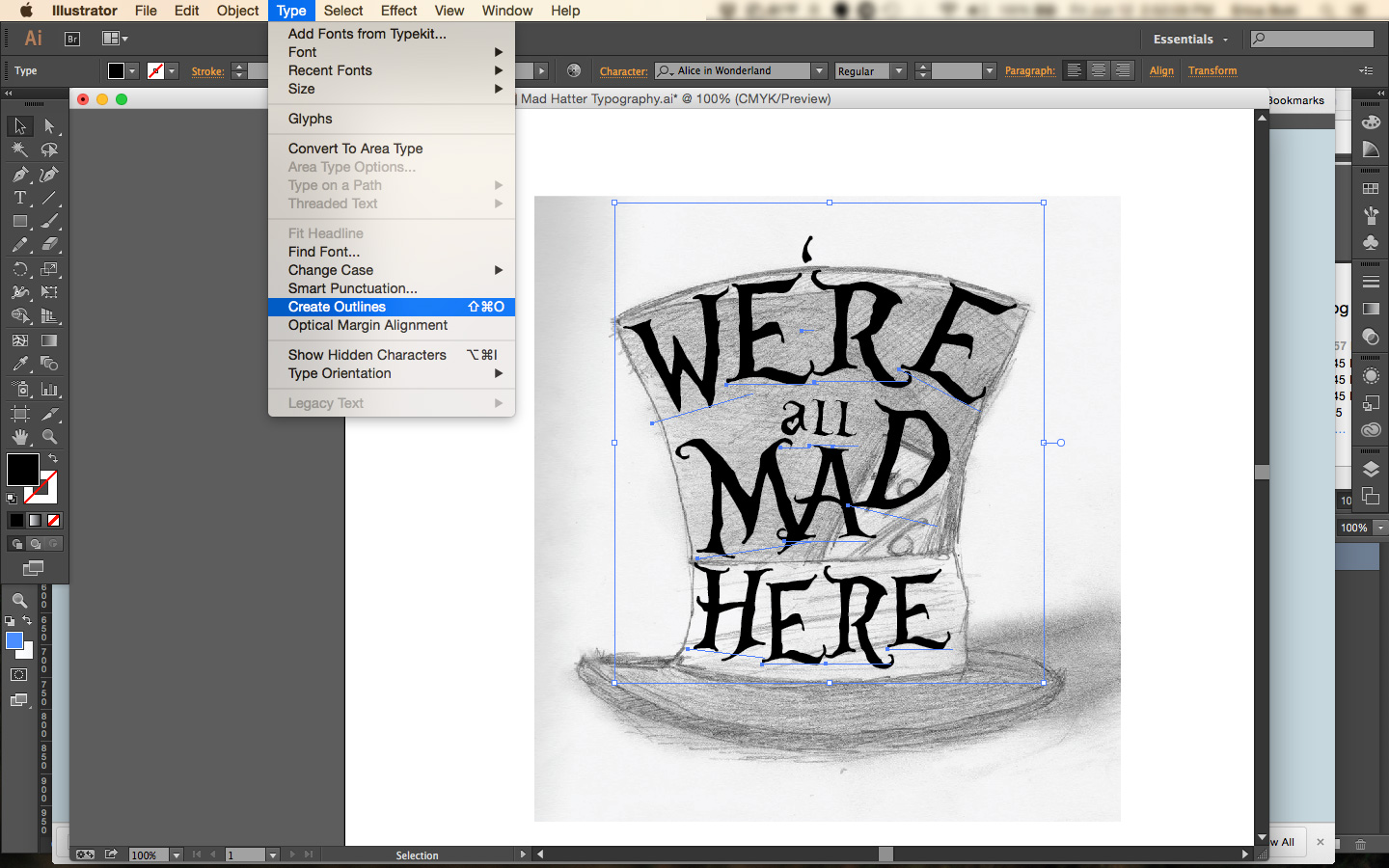
Task: Choose the Rotate tool
Action: pyautogui.click(x=20, y=269)
